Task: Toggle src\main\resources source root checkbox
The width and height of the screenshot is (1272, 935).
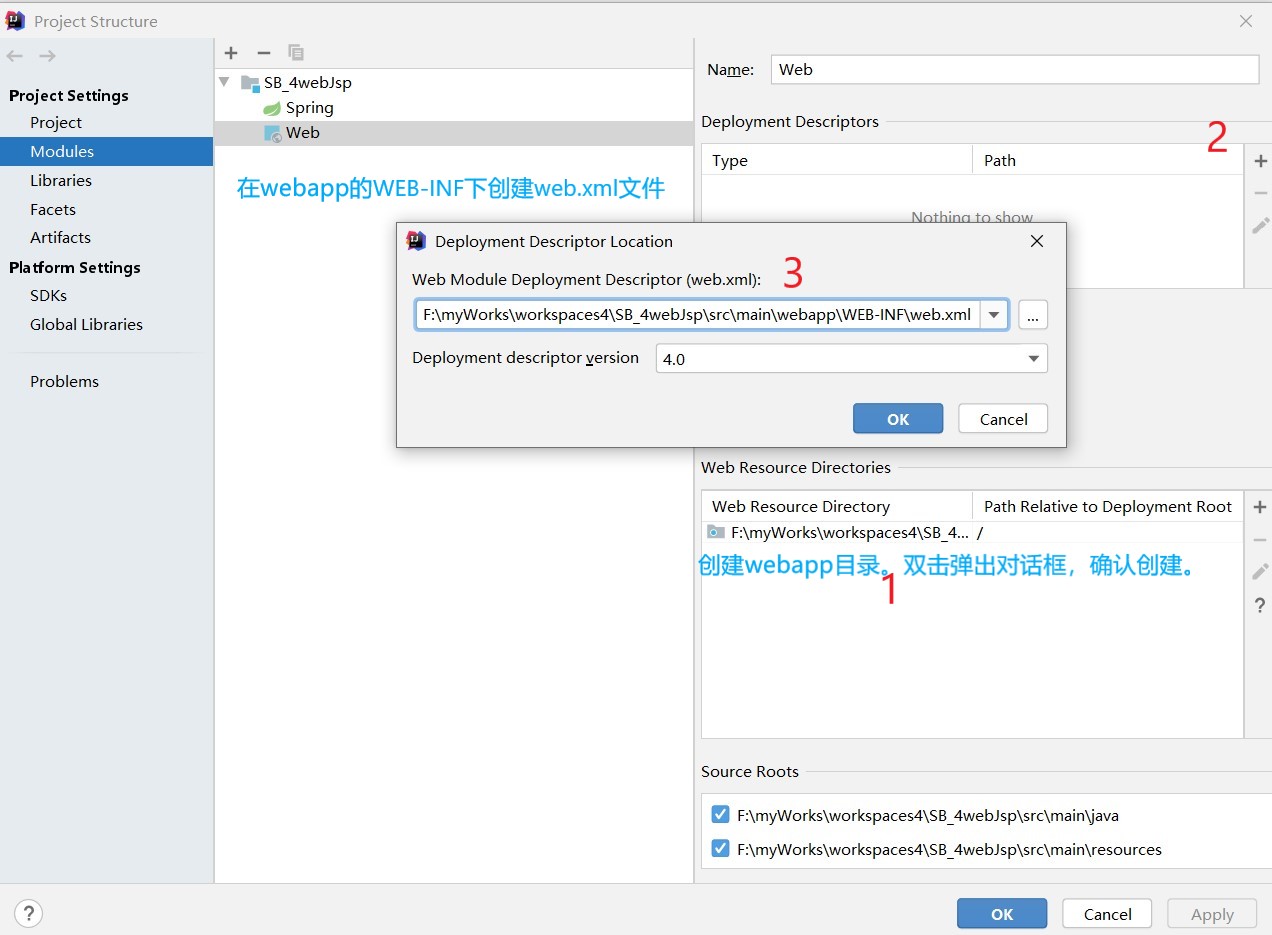Action: [x=720, y=848]
